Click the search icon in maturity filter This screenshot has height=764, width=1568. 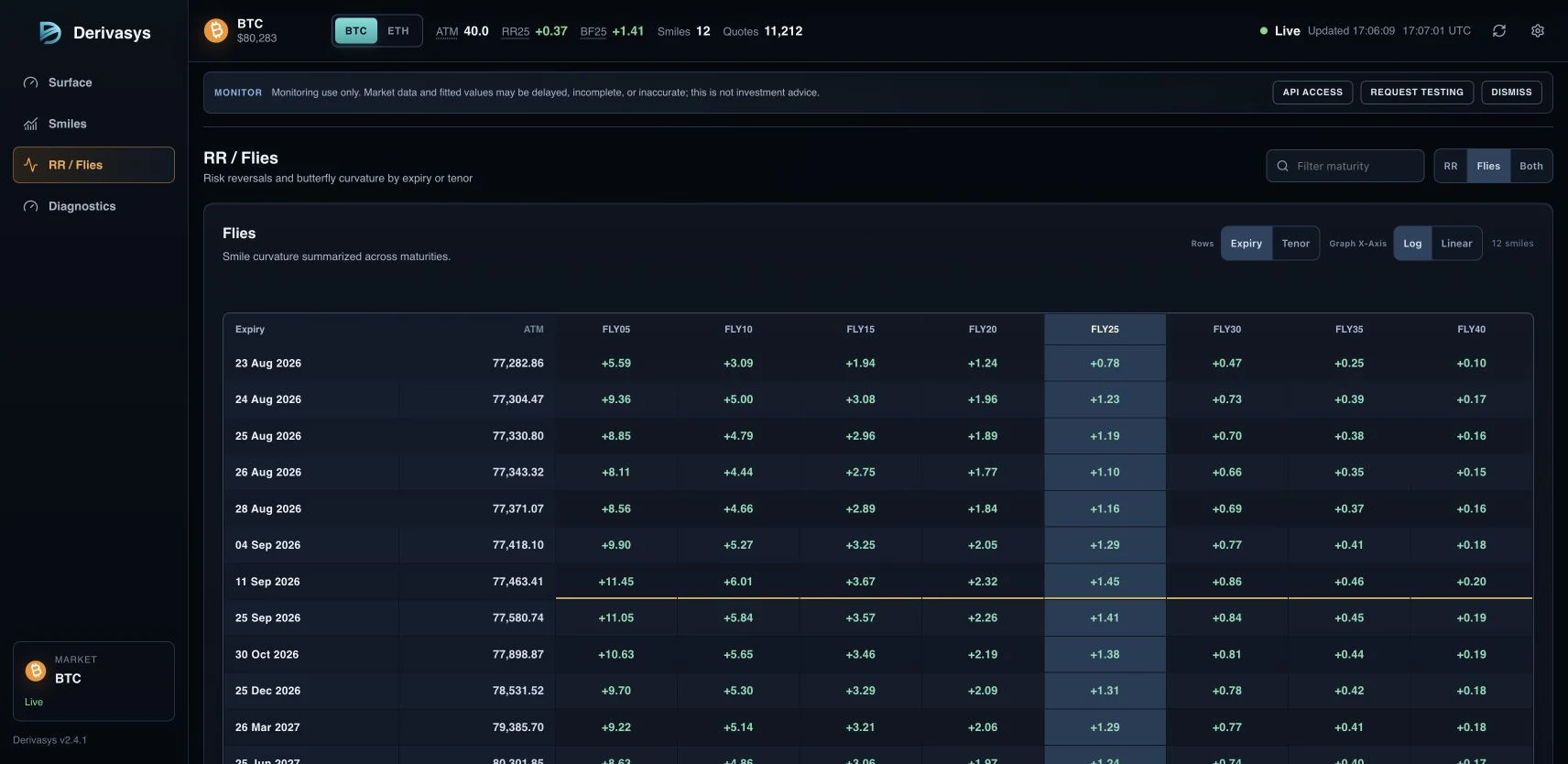(1282, 166)
